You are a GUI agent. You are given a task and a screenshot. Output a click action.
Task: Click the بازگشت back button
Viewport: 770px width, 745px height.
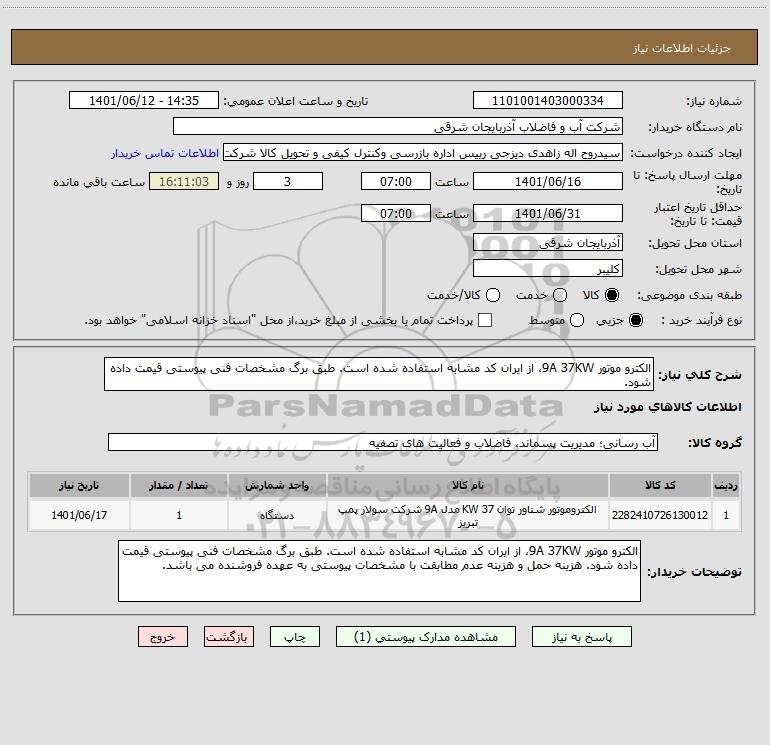click(x=229, y=637)
